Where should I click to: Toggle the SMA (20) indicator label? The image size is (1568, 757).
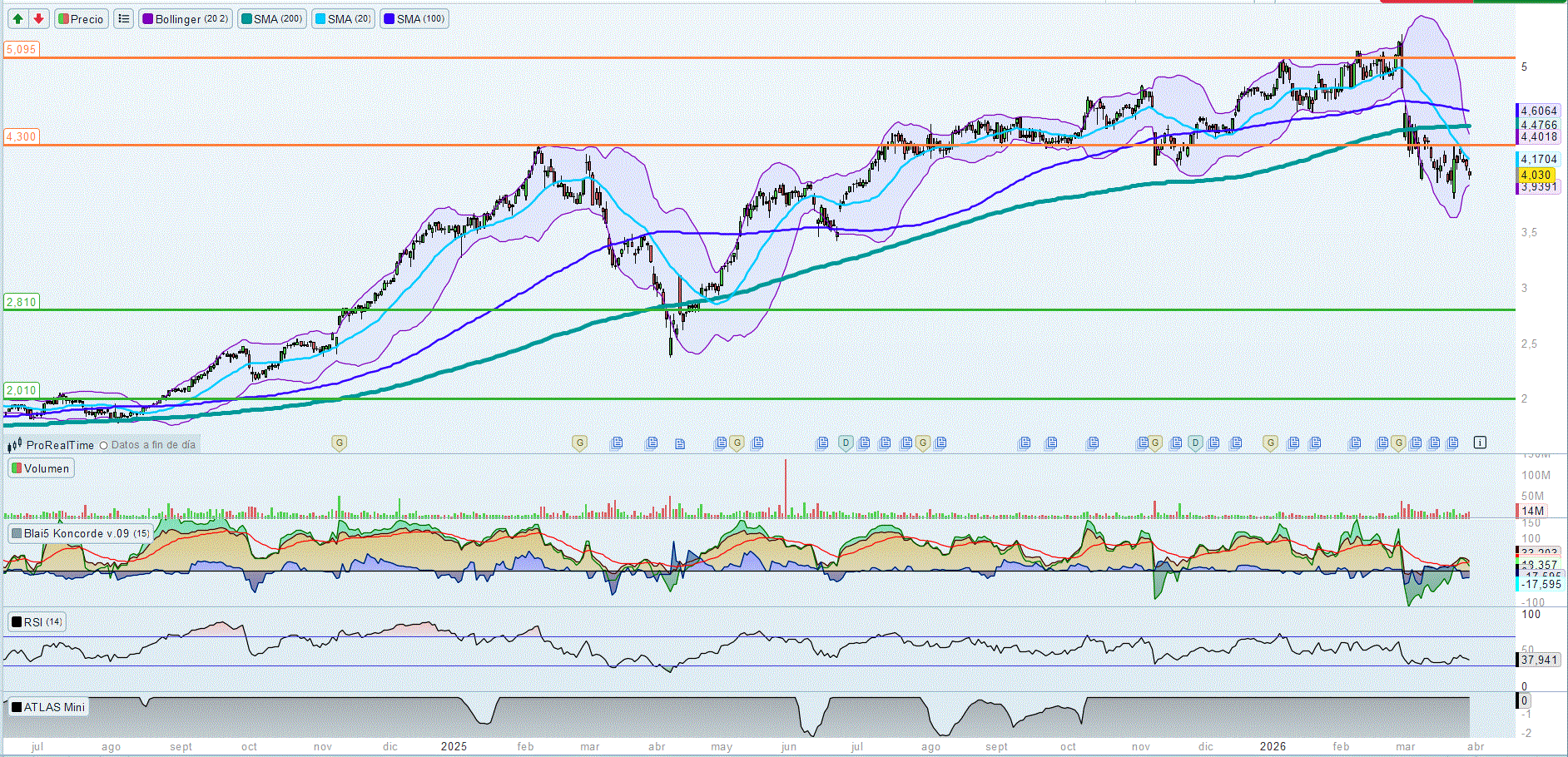click(343, 18)
